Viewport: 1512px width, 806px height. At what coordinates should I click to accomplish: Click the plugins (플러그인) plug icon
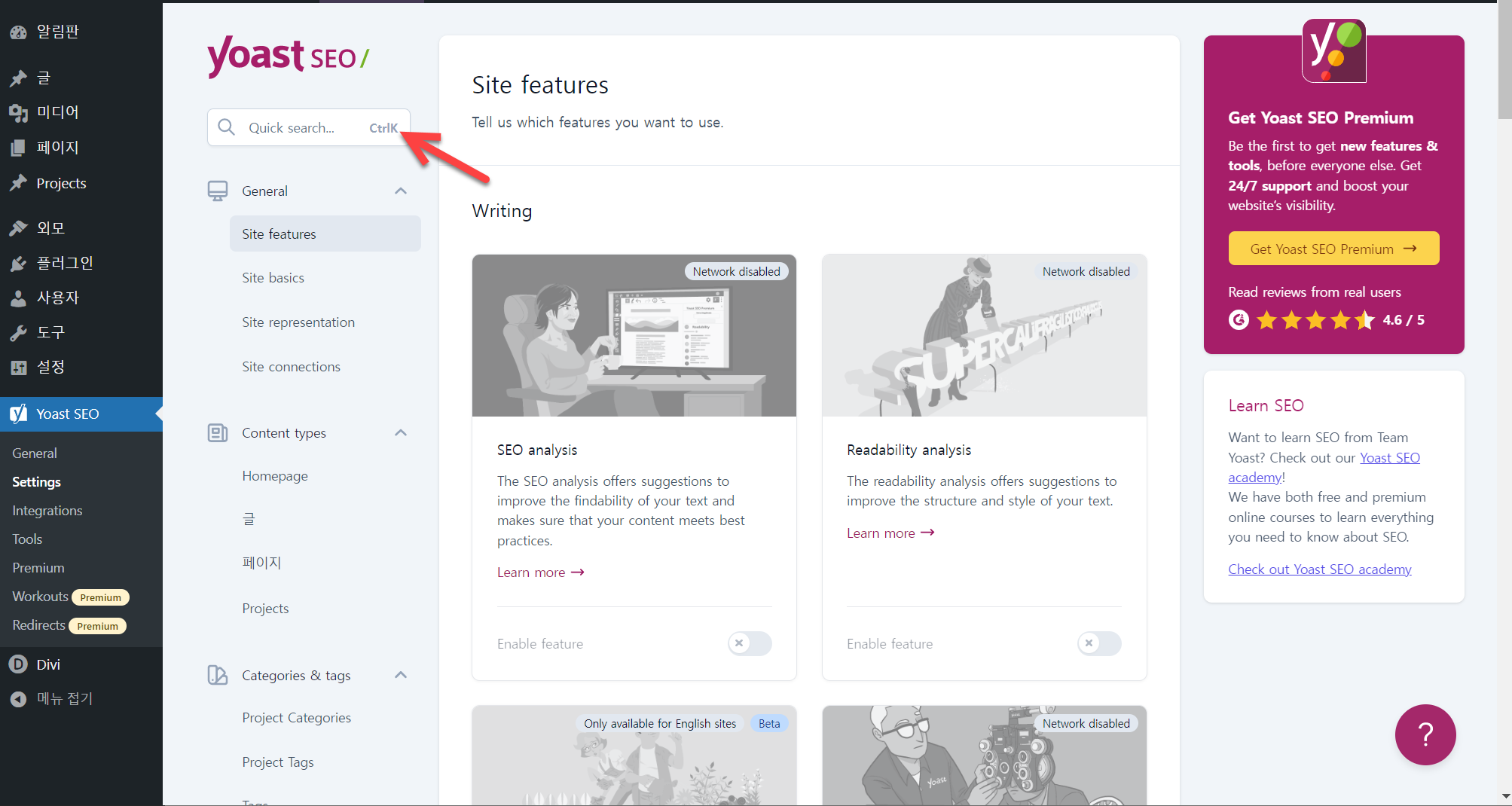click(x=18, y=263)
